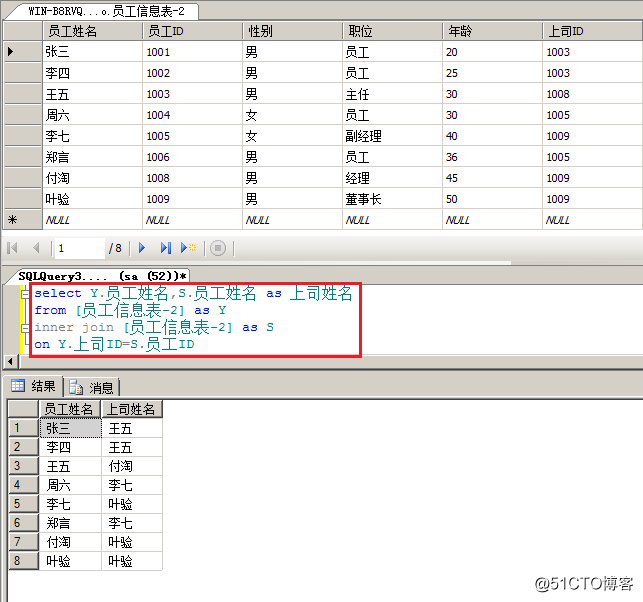Select result row number 8
Screen dimensions: 643x602
pyautogui.click(x=23, y=561)
